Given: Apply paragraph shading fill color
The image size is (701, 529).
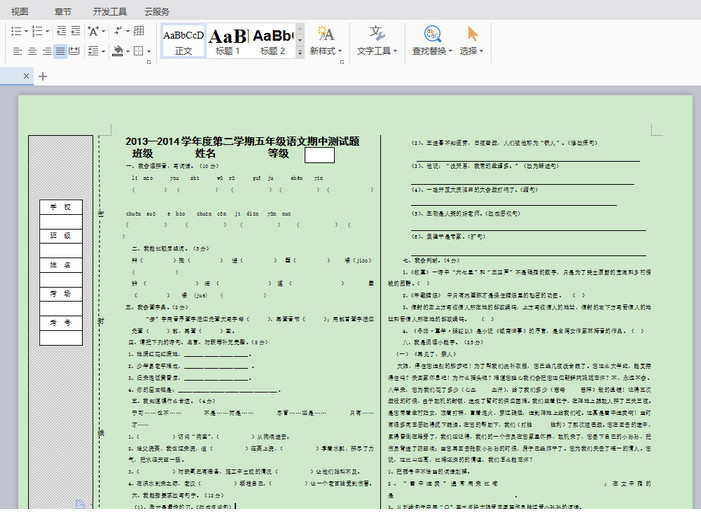Looking at the screenshot, I should 118,51.
